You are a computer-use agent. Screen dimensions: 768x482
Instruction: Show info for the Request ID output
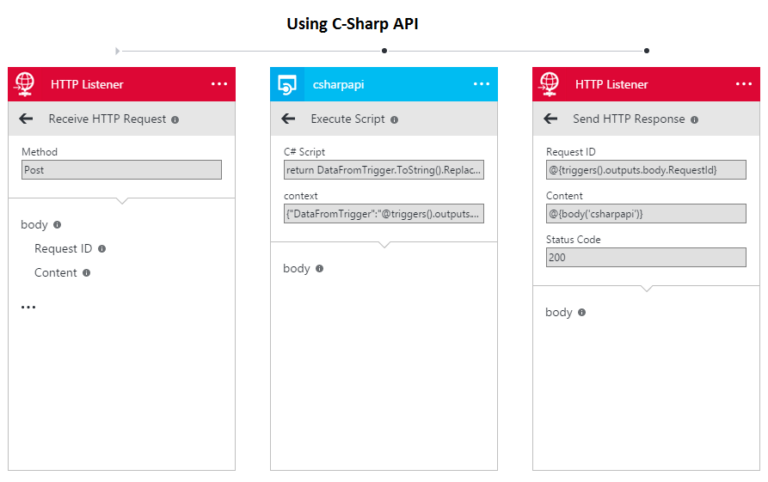tap(102, 249)
